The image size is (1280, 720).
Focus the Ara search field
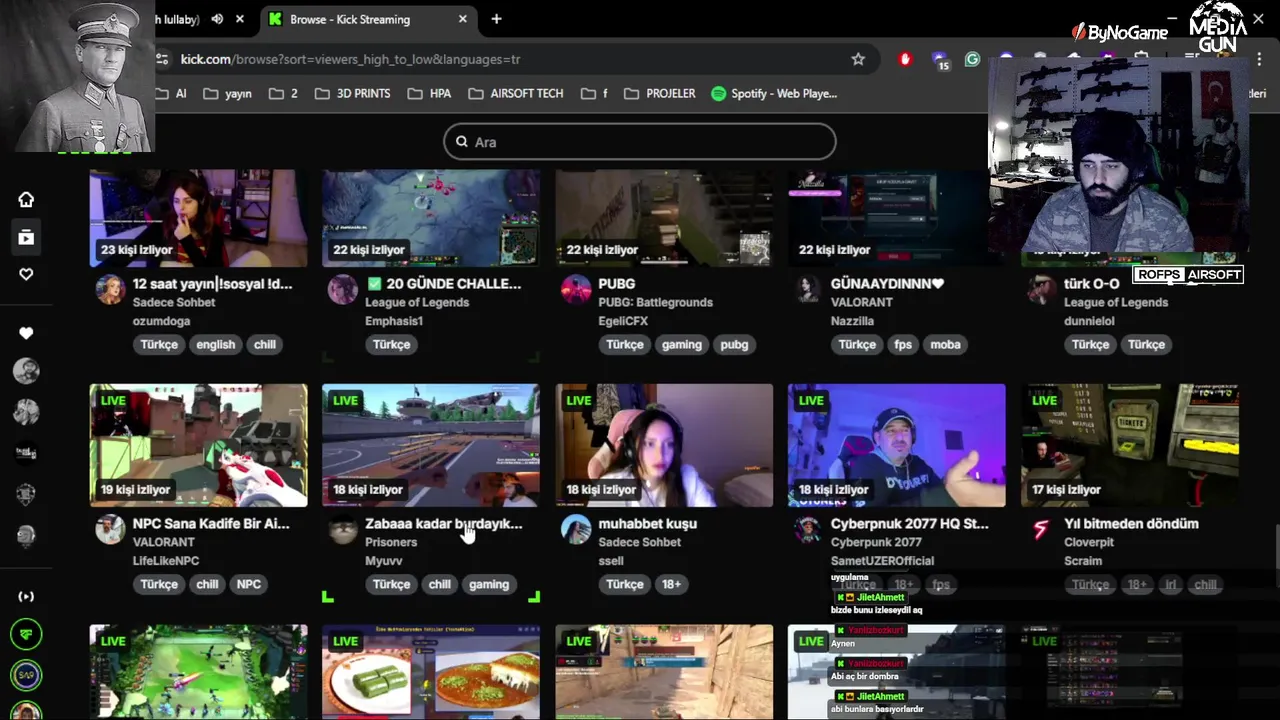coord(640,142)
